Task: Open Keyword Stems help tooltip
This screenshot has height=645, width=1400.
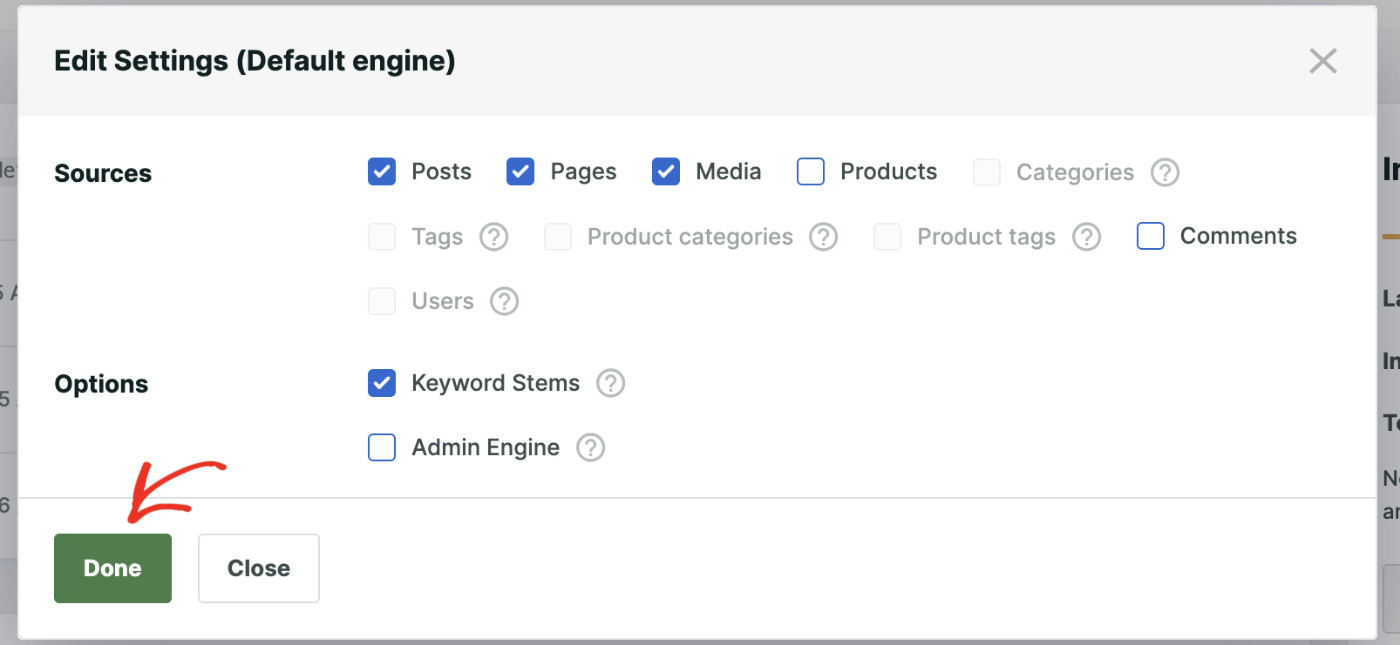Action: tap(610, 383)
